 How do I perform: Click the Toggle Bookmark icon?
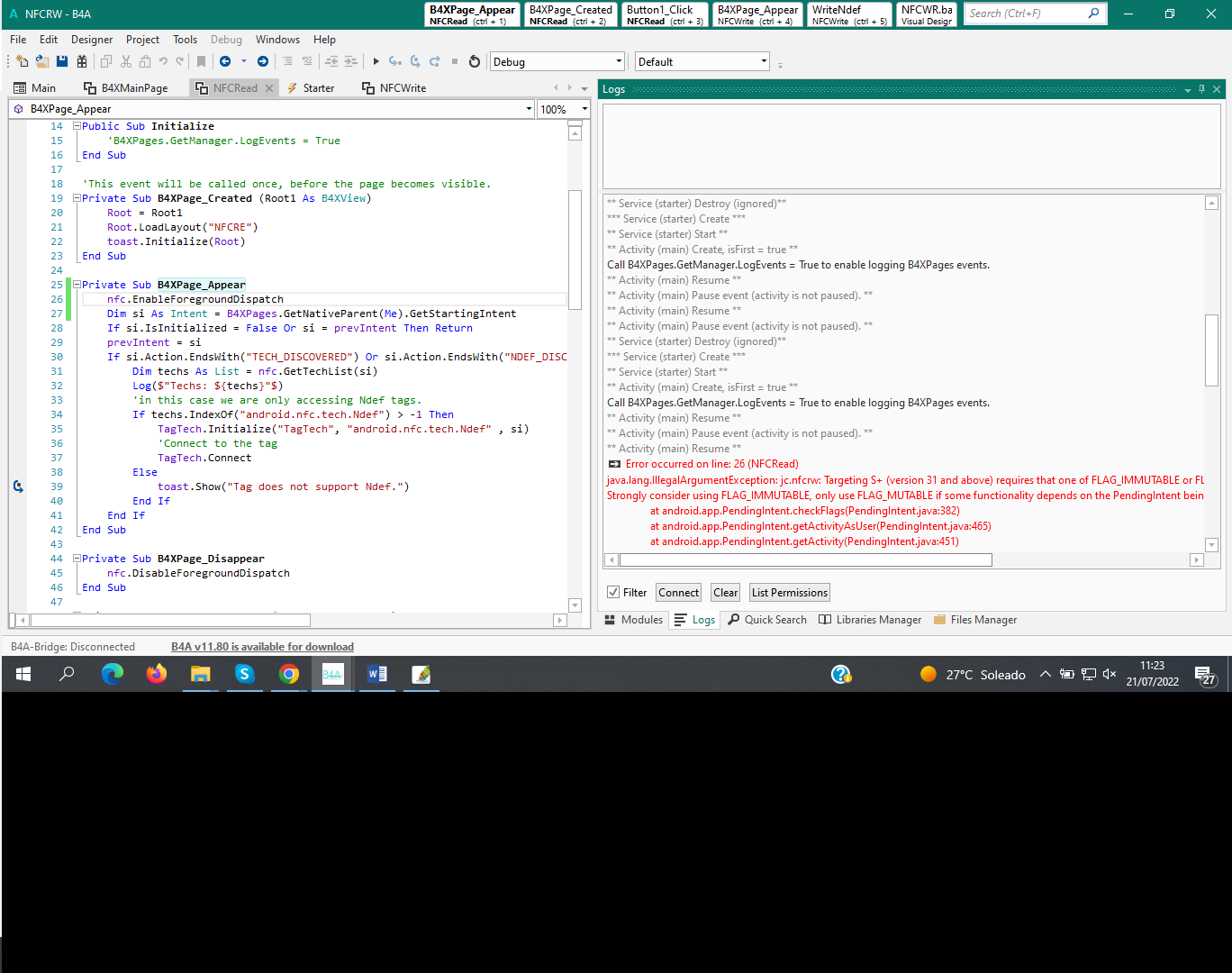(x=201, y=61)
